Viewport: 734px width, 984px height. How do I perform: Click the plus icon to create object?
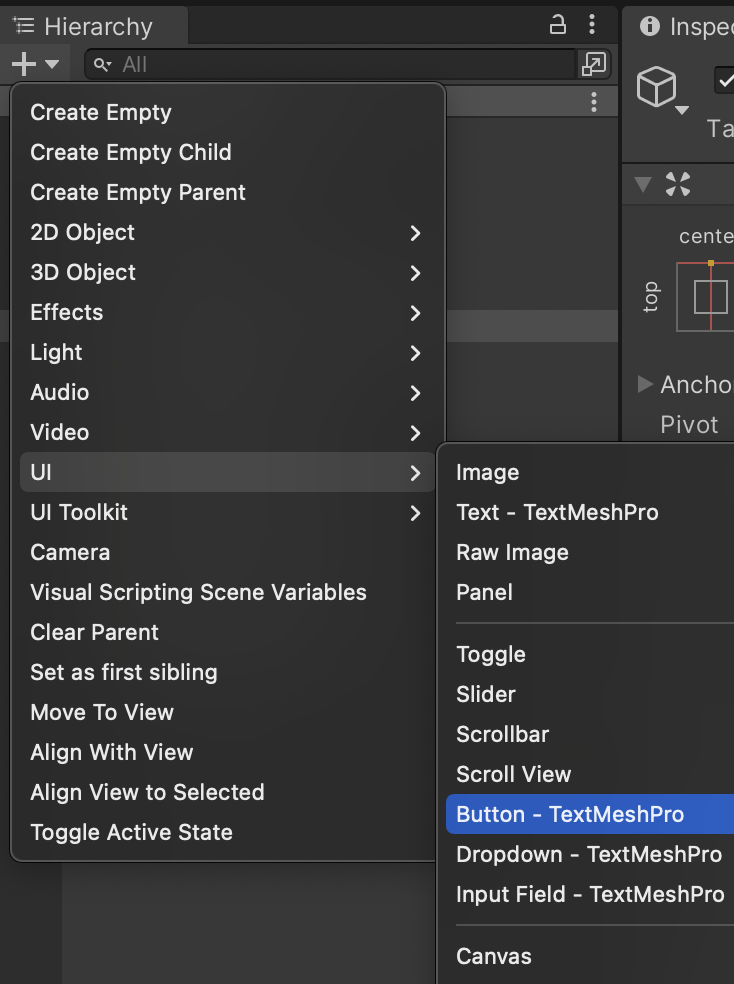tap(24, 64)
